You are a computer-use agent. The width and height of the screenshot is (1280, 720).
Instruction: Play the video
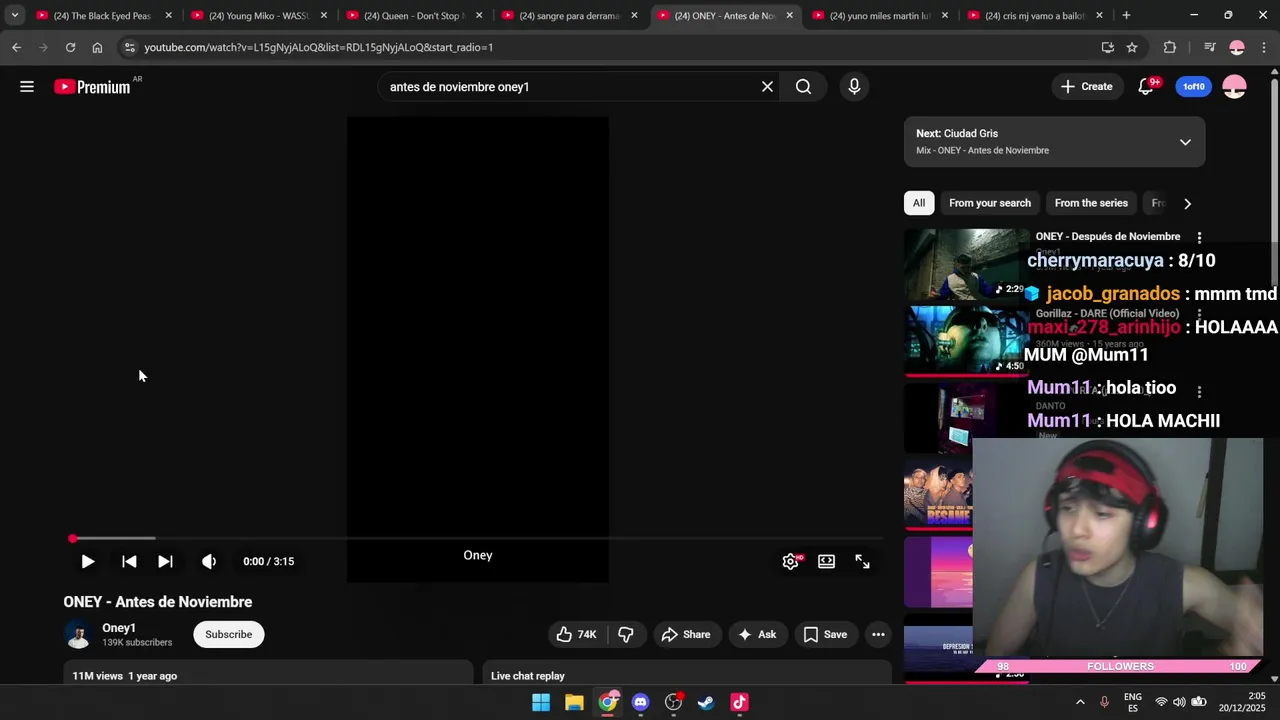point(87,561)
